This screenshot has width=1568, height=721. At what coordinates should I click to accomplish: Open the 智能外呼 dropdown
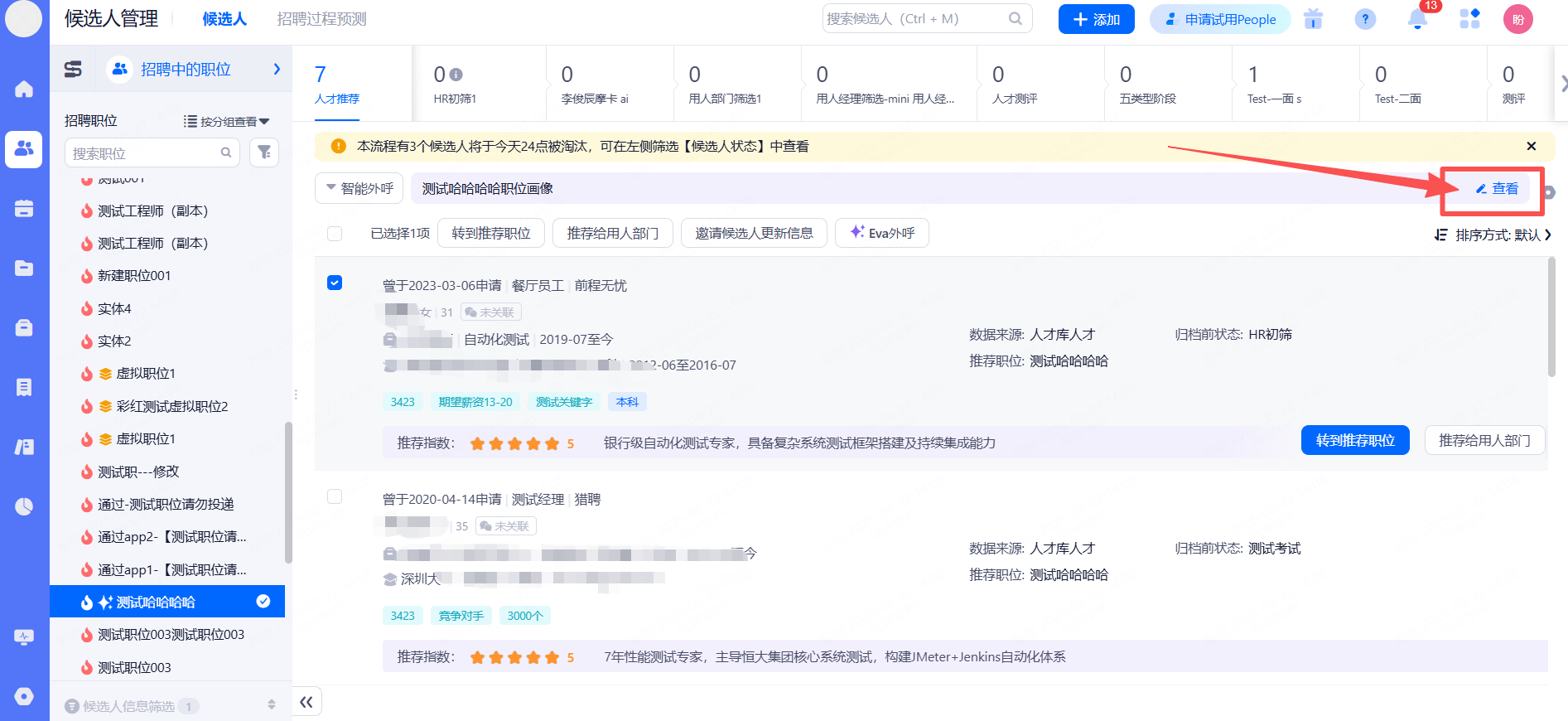(x=359, y=188)
